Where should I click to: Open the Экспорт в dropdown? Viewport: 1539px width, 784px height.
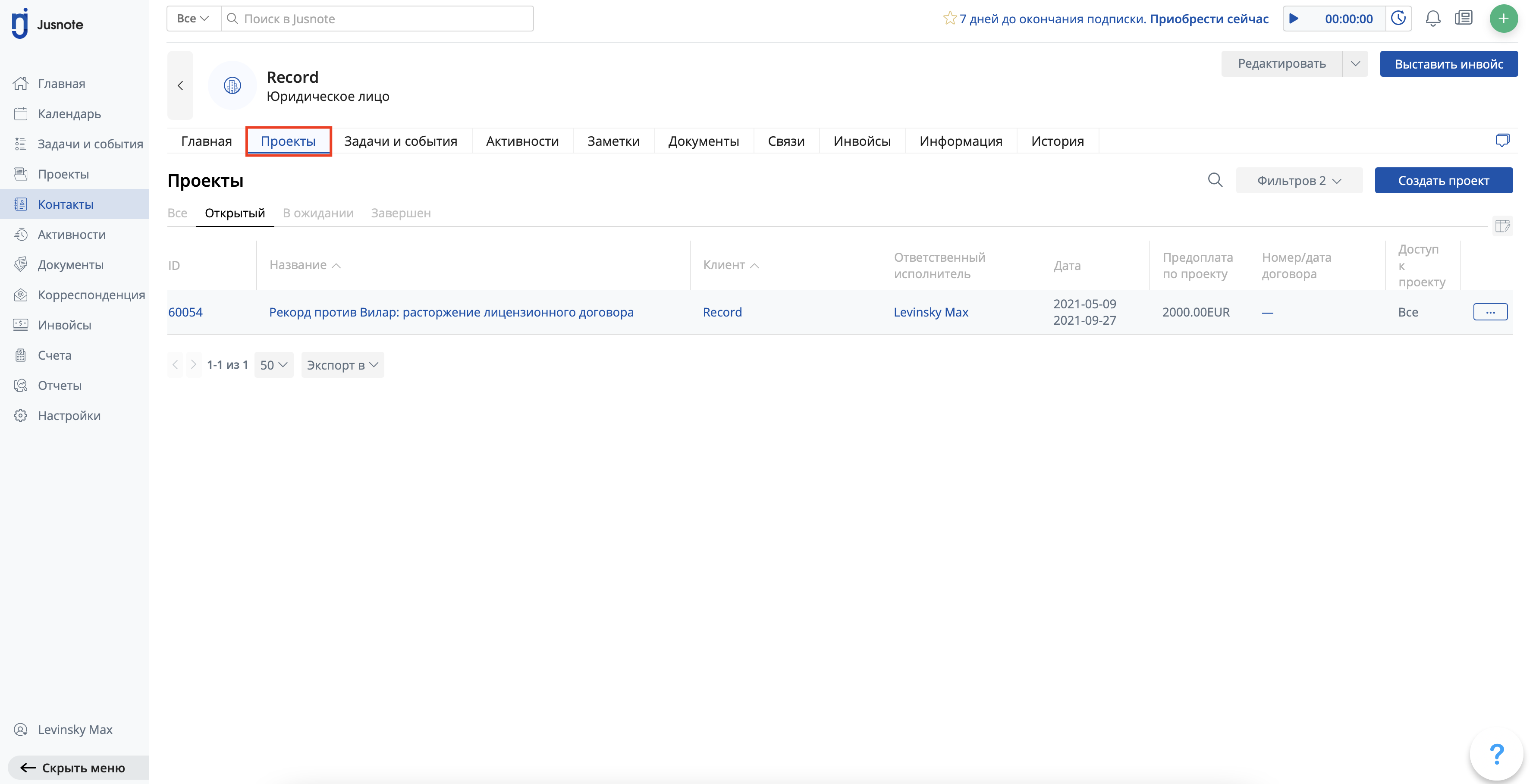click(x=342, y=365)
